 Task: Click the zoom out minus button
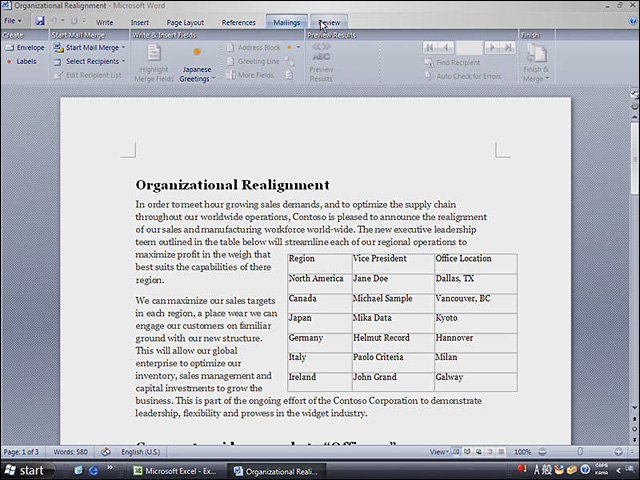tap(542, 452)
